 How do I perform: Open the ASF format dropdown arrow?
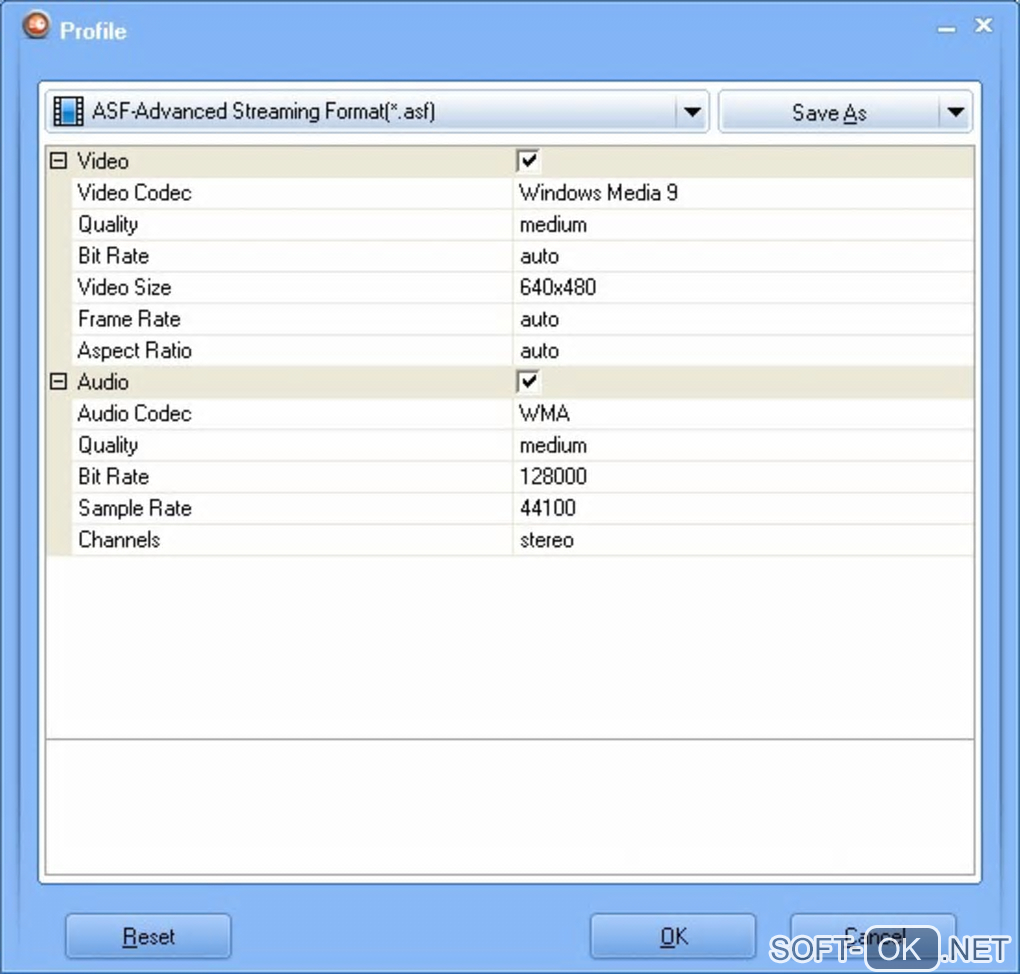[692, 112]
